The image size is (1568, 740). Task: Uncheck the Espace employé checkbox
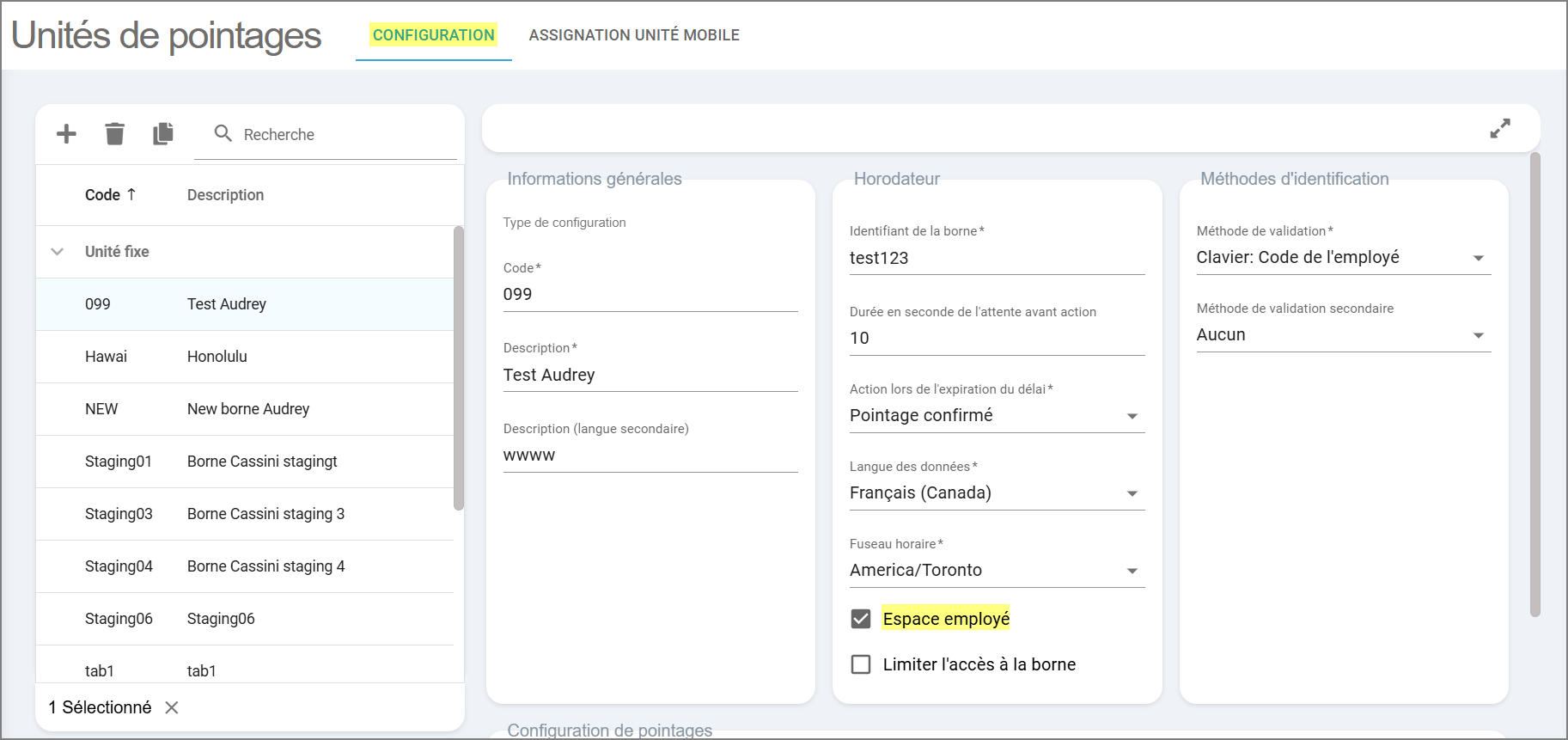861,619
